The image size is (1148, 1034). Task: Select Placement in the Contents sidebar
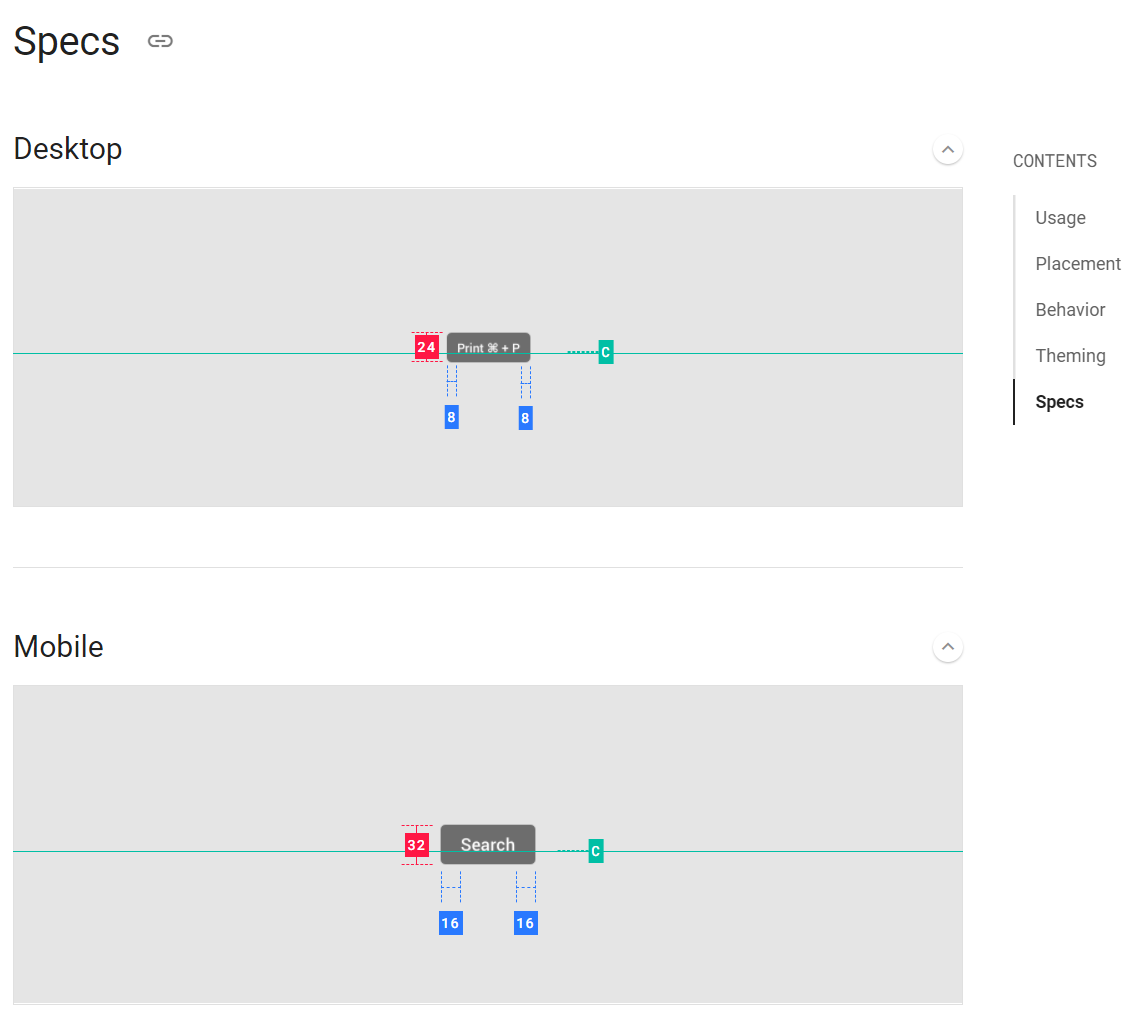[1078, 263]
